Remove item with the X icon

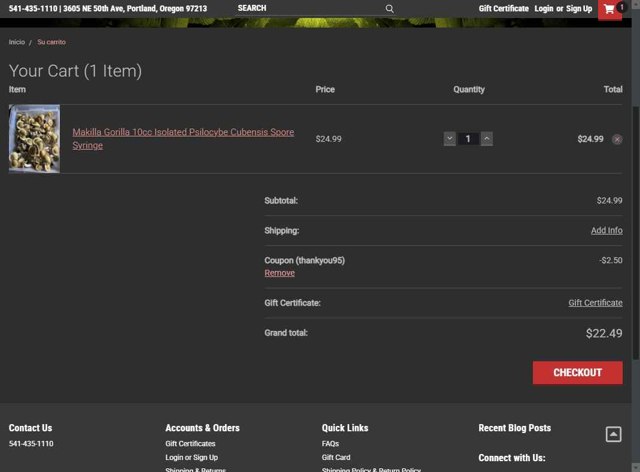click(617, 139)
